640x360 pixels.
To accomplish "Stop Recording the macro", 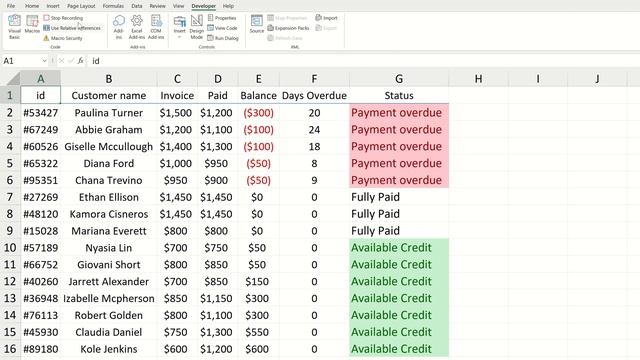I will pyautogui.click(x=63, y=18).
